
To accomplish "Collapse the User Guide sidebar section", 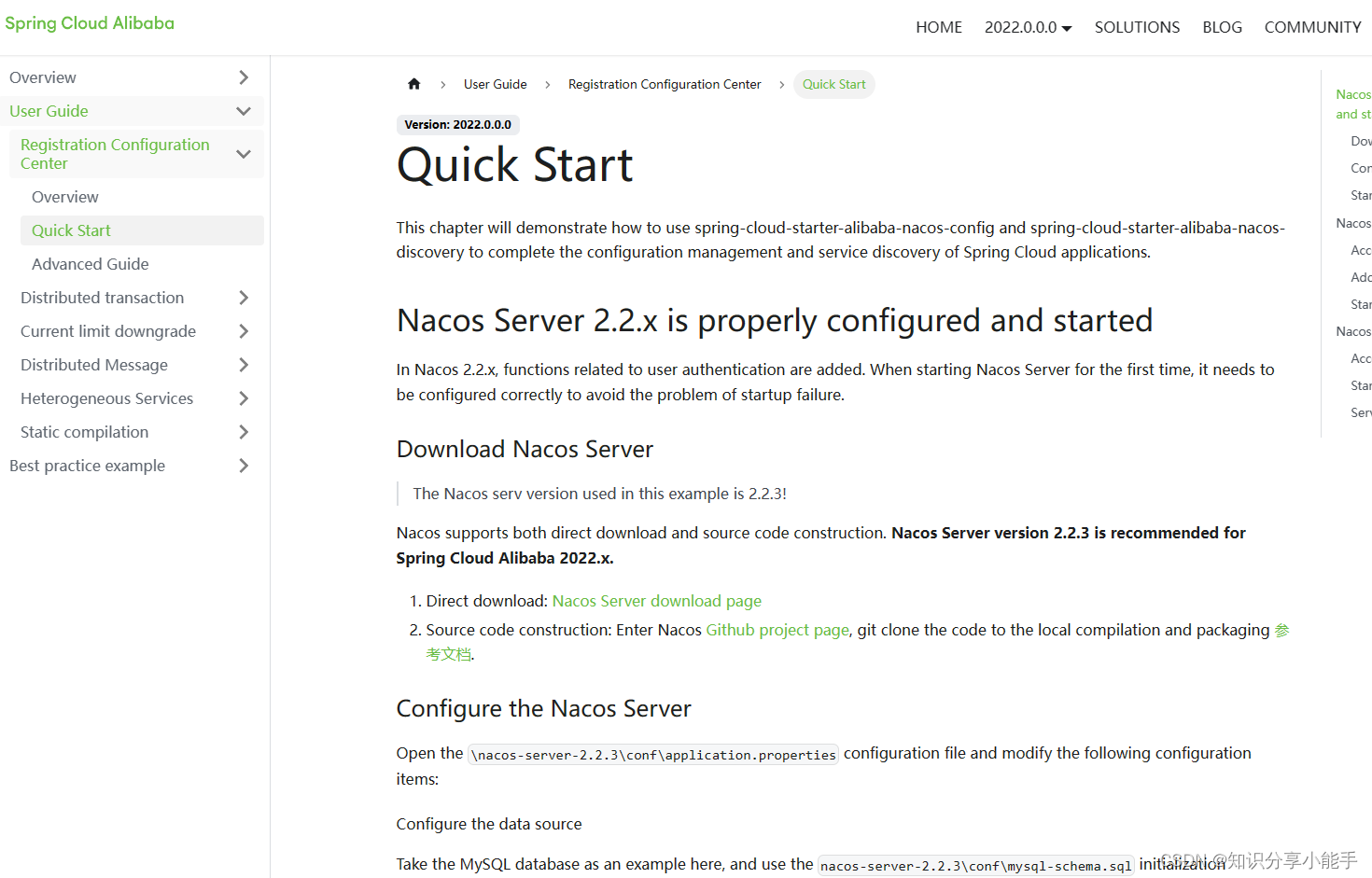I will point(244,111).
